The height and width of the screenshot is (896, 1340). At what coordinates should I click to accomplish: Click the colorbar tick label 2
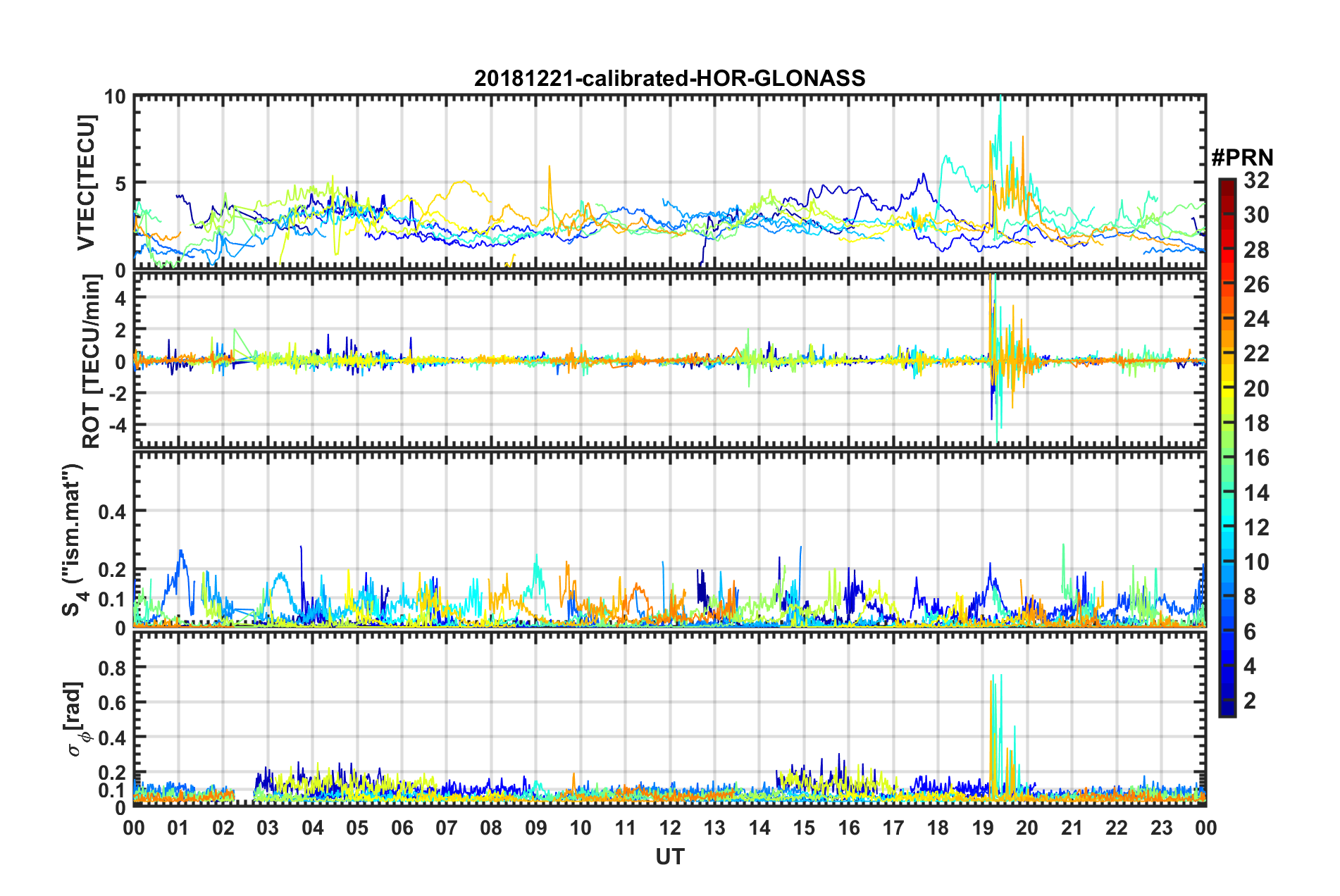point(1251,700)
